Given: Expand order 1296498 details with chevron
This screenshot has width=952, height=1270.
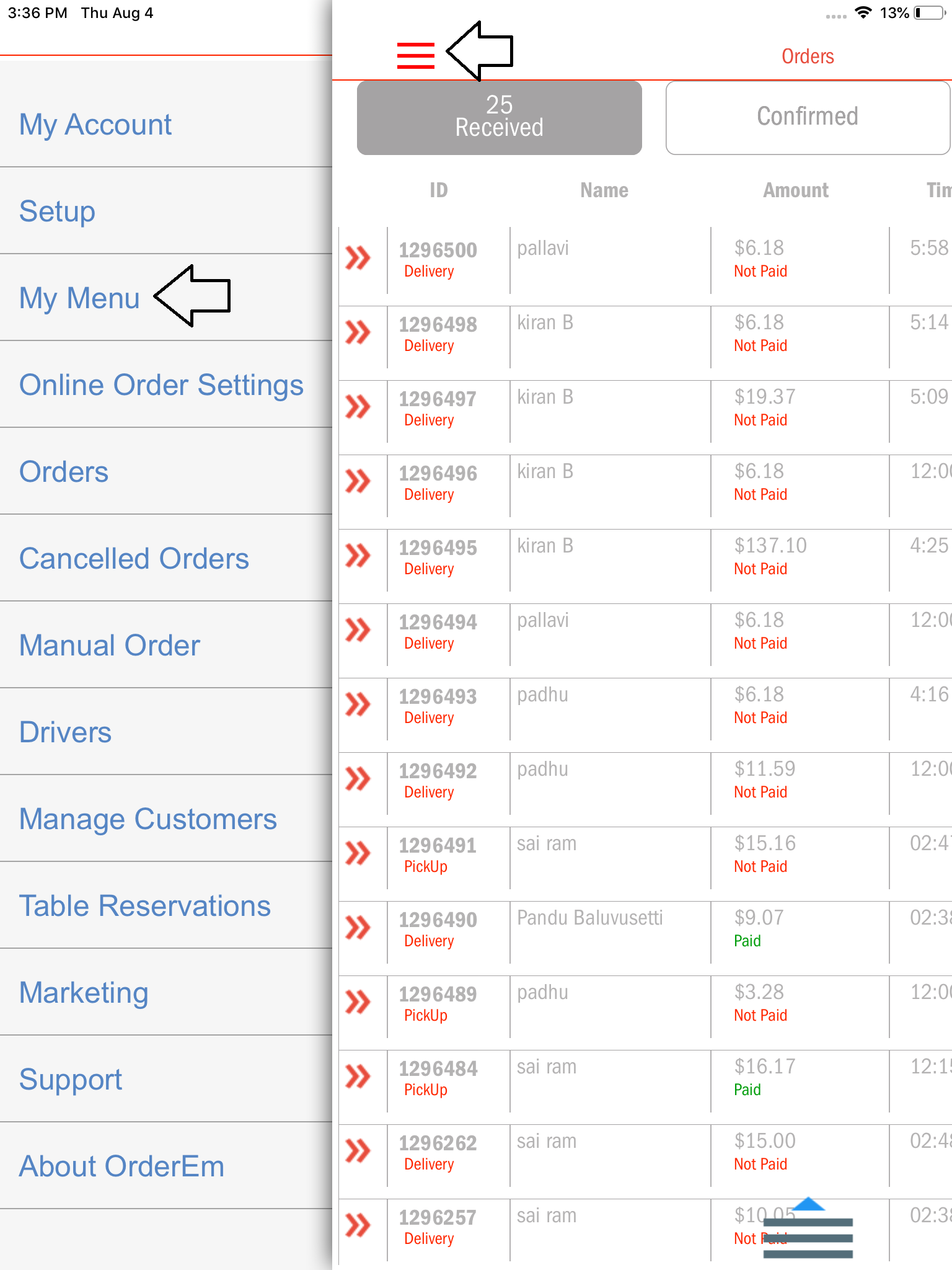Looking at the screenshot, I should pyautogui.click(x=358, y=332).
